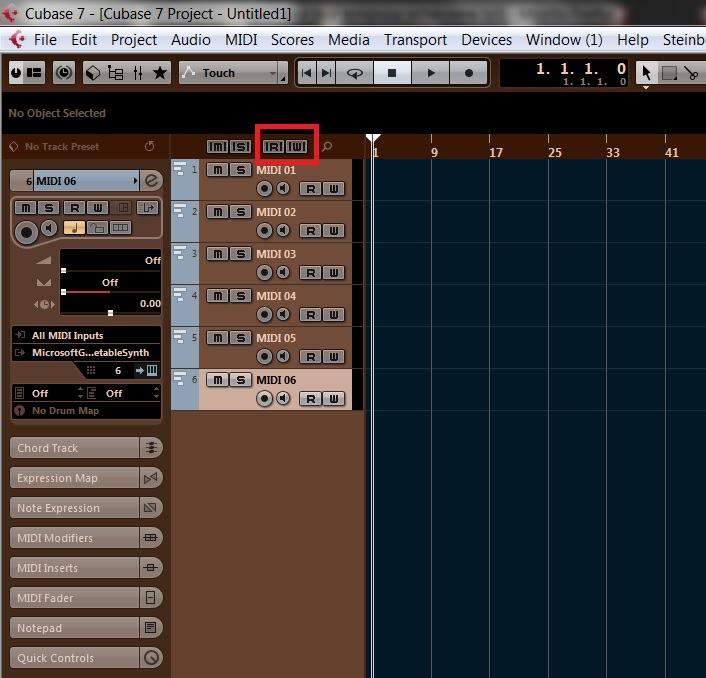Toggle Activate Project power button in toolbar
The height and width of the screenshot is (678, 706).
click(x=16, y=72)
